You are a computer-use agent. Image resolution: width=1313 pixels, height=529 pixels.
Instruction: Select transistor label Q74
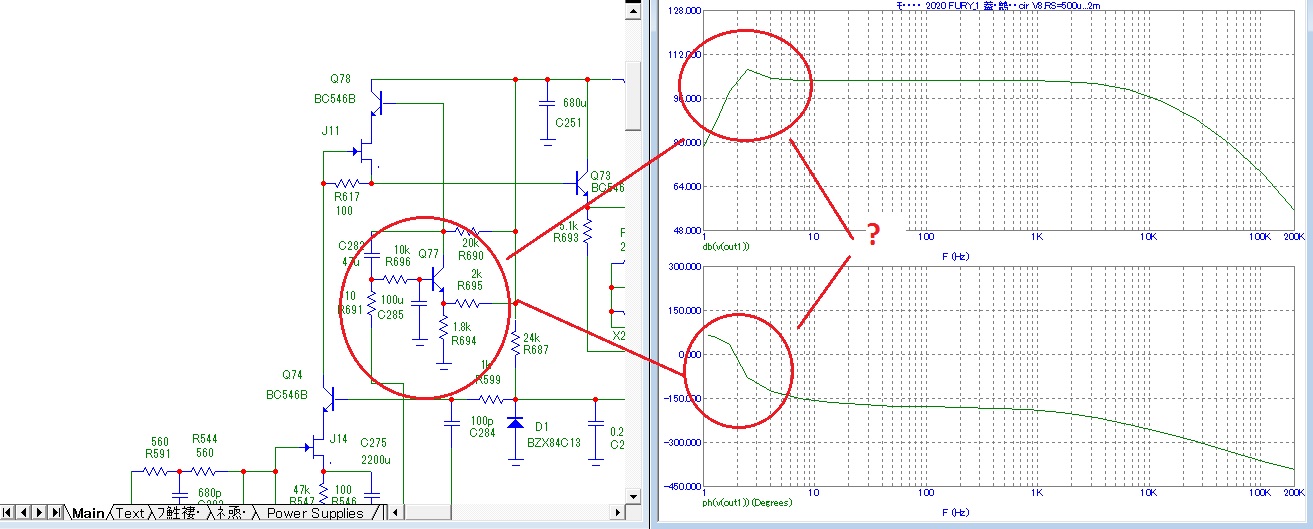click(292, 374)
